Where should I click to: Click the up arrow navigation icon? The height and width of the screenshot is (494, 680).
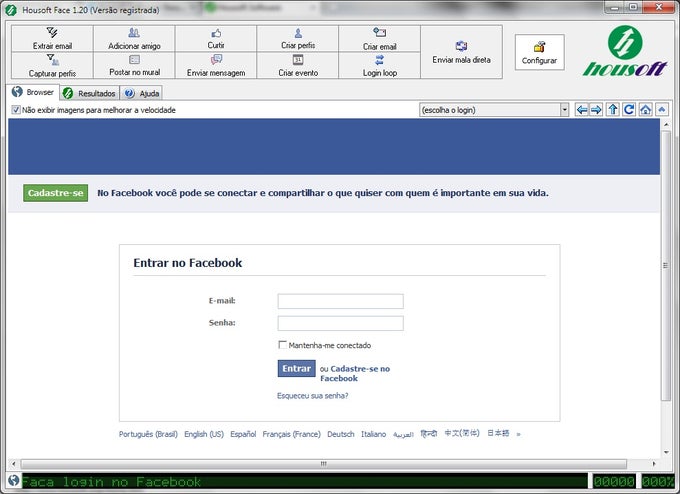[613, 110]
